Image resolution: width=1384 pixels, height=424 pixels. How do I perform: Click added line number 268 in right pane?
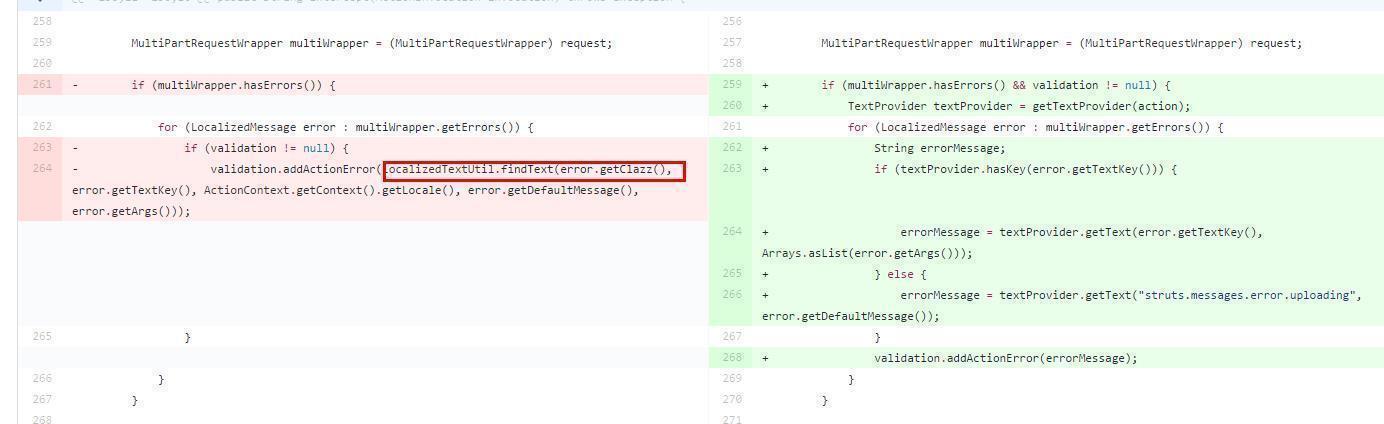click(x=732, y=358)
